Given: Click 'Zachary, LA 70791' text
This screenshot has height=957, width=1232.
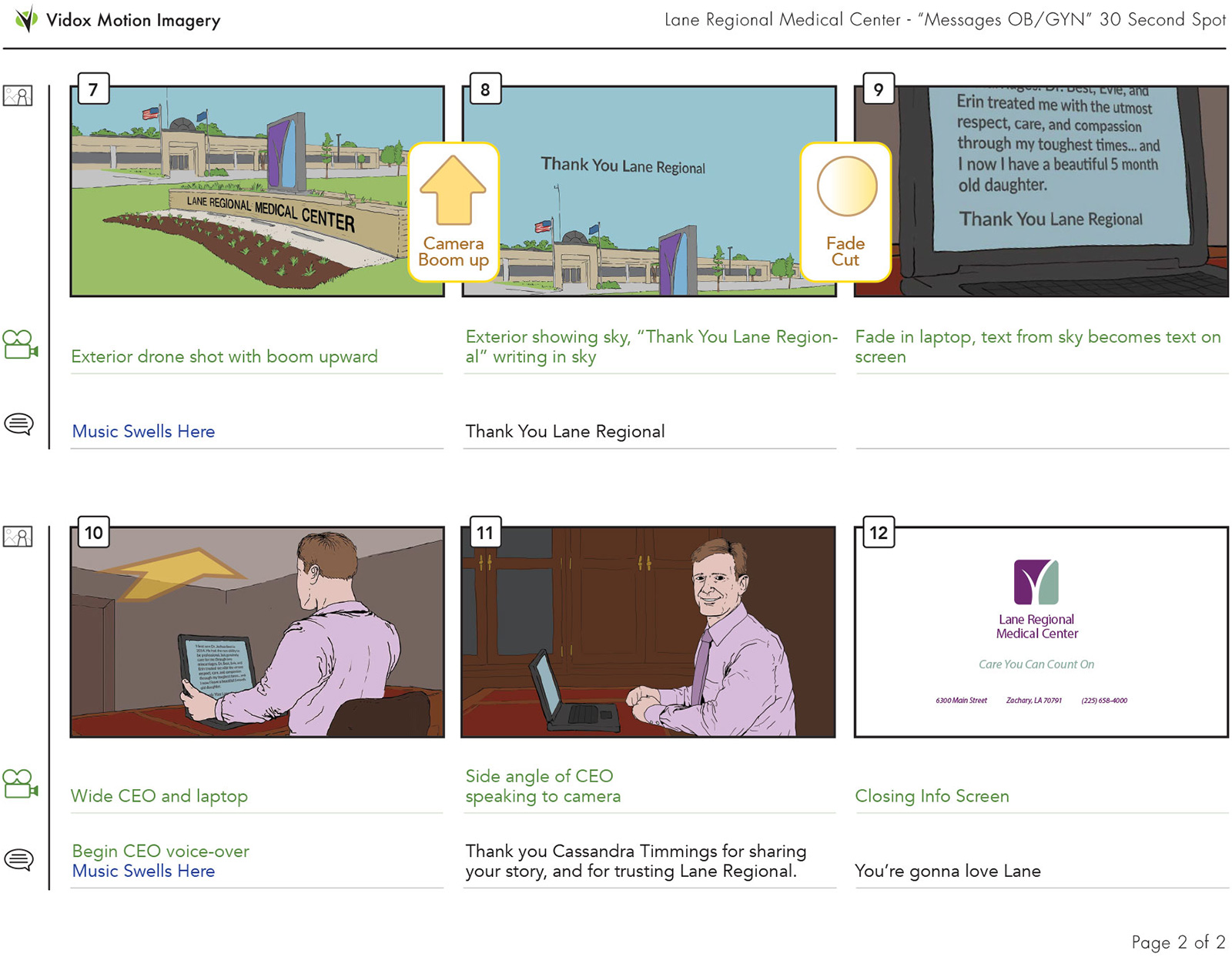Looking at the screenshot, I should pyautogui.click(x=1034, y=701).
